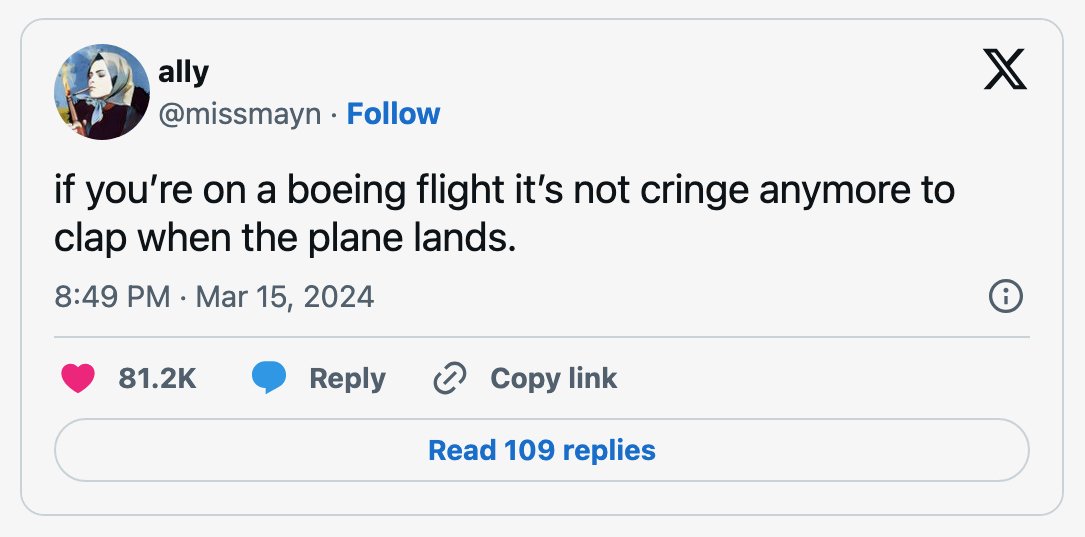1085x537 pixels.
Task: Click the line "clap when the plane lands."
Action: [286, 239]
